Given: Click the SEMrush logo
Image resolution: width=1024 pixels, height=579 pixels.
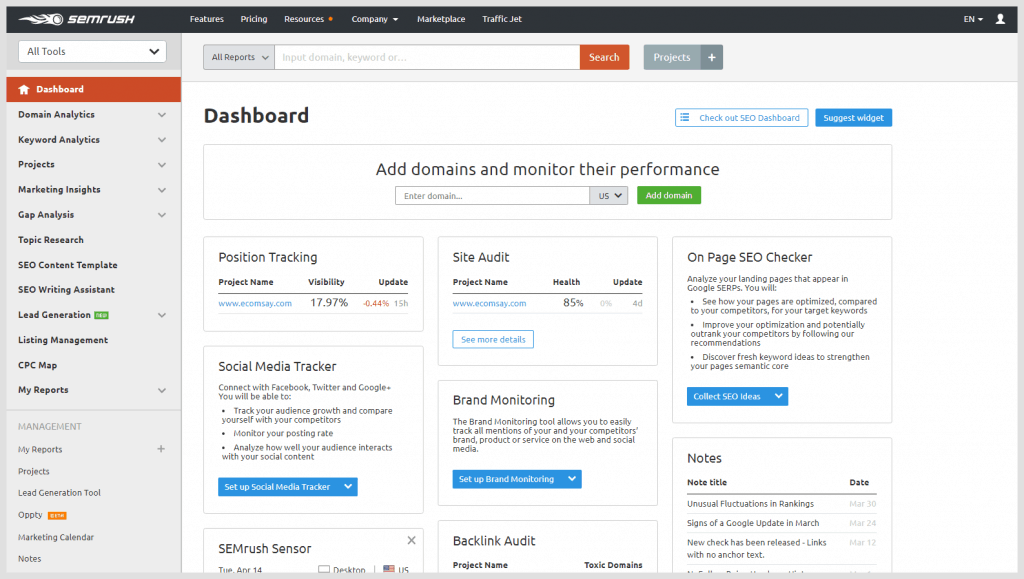Looking at the screenshot, I should [x=76, y=19].
